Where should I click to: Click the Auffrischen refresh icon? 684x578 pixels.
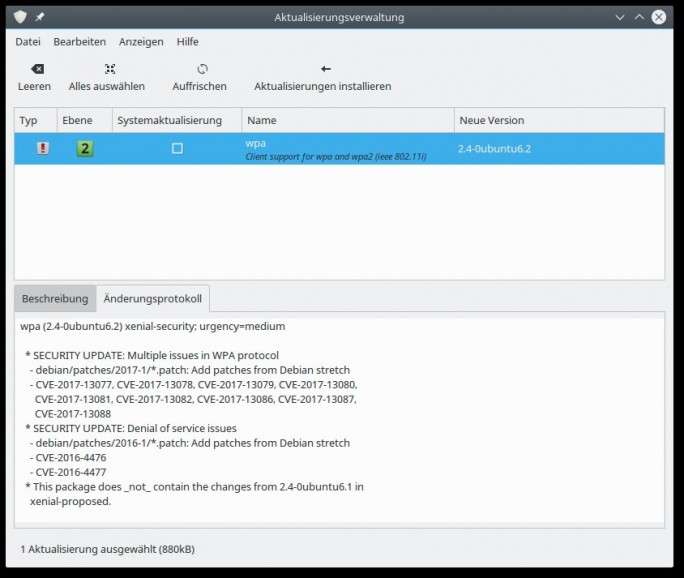tap(202, 69)
